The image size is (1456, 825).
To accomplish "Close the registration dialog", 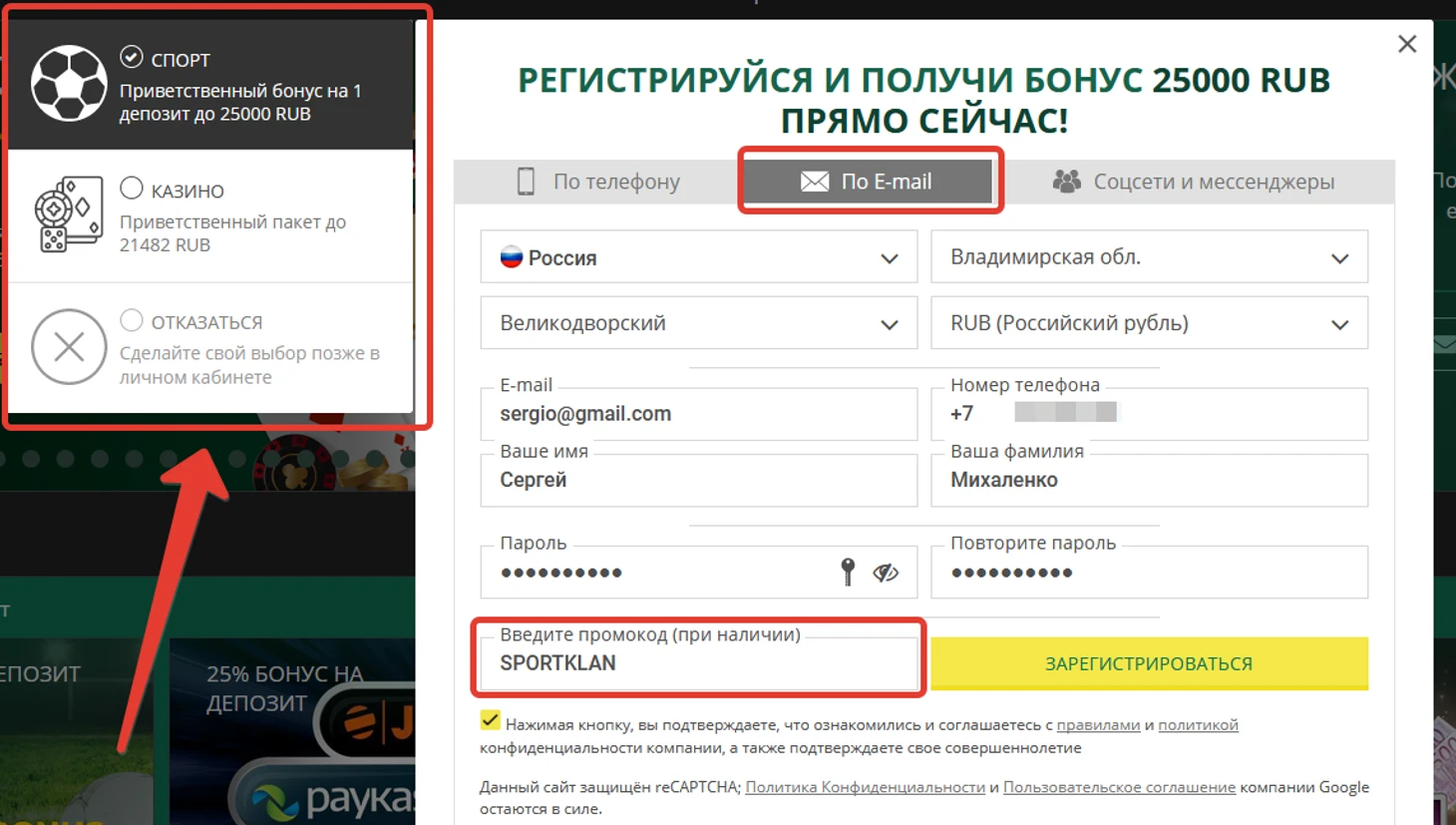I will [1407, 44].
